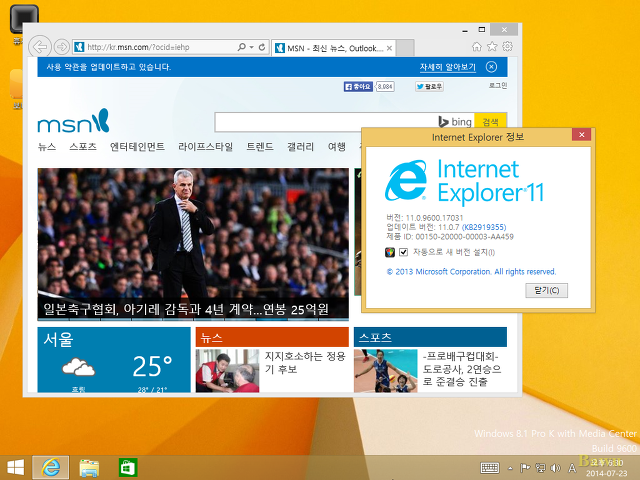Viewport: 640px width, 480px height.
Task: Open Favorites star icon
Action: coord(492,47)
